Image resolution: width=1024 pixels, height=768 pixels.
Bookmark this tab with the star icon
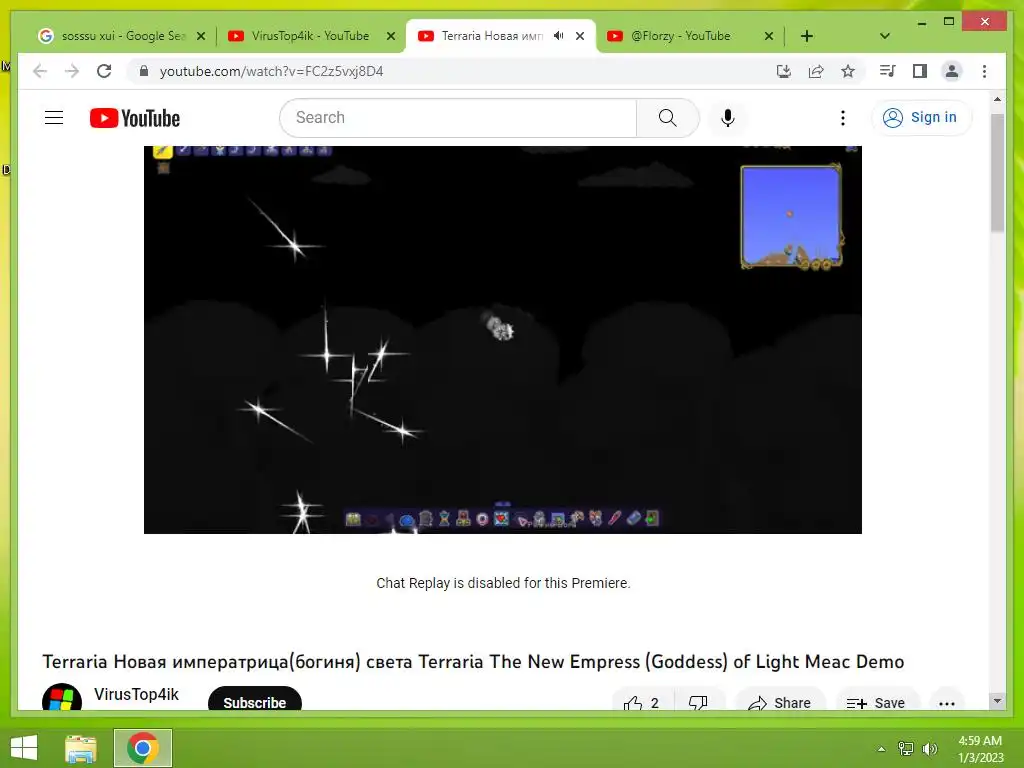click(848, 71)
